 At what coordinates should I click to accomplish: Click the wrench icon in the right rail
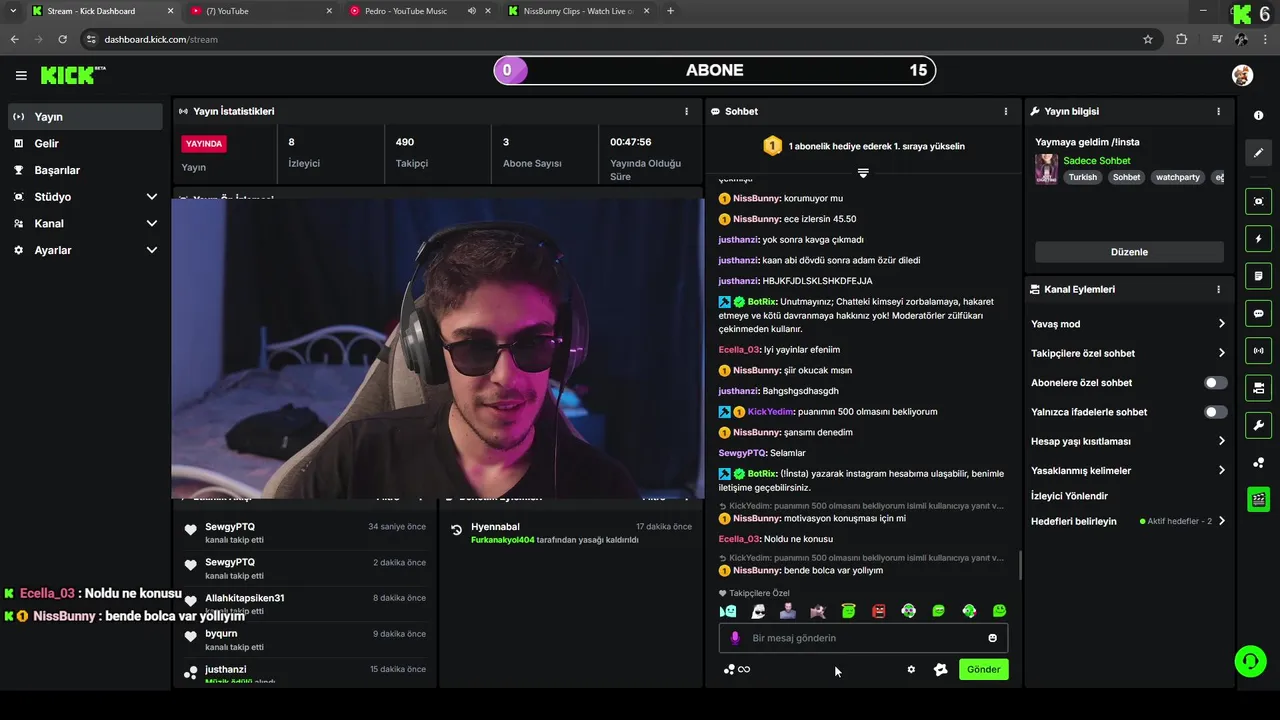(x=1258, y=425)
